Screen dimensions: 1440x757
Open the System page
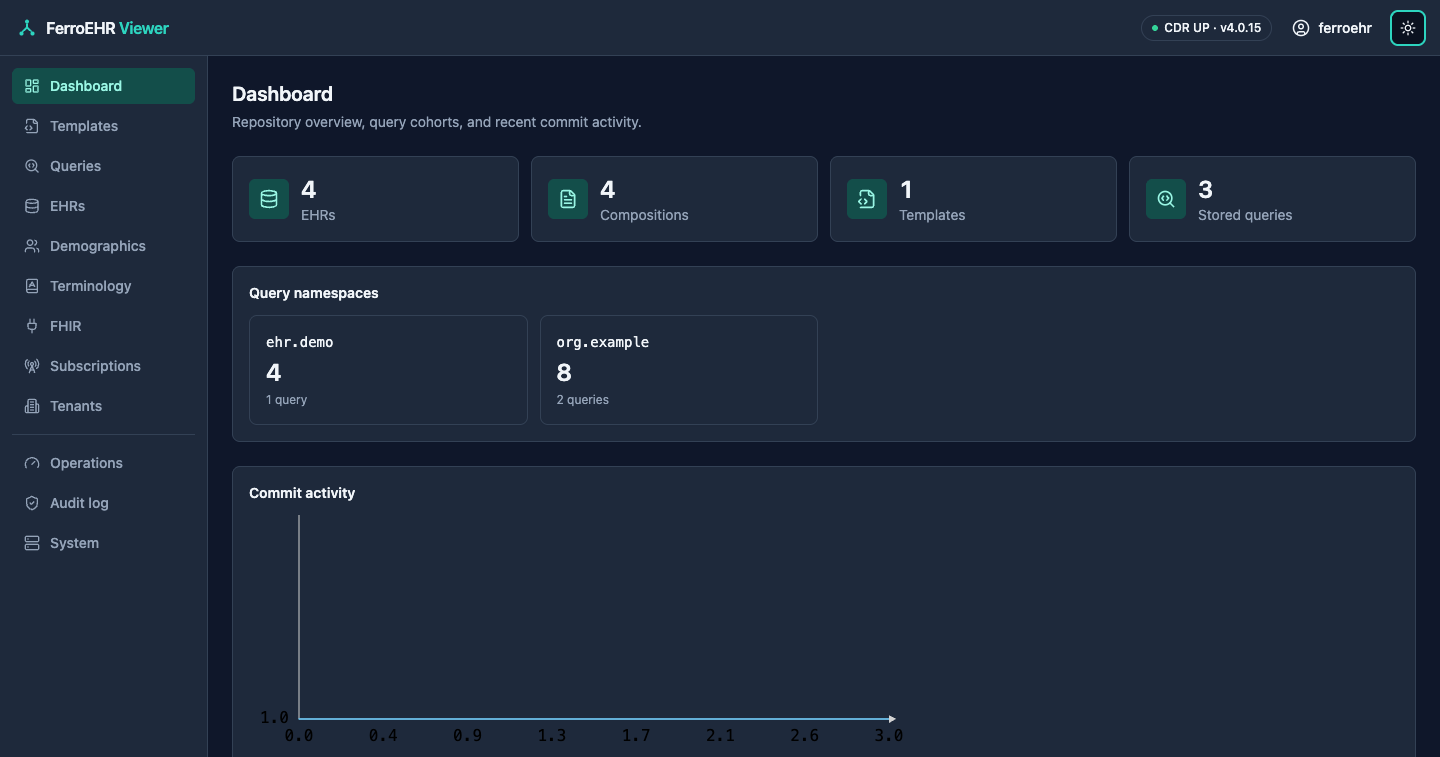coord(103,543)
